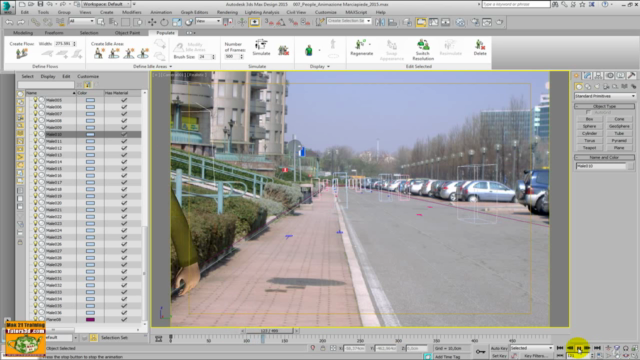This screenshot has height=360, width=640.
Task: Click the Select and Link chain icon
Action: [x=36, y=22]
